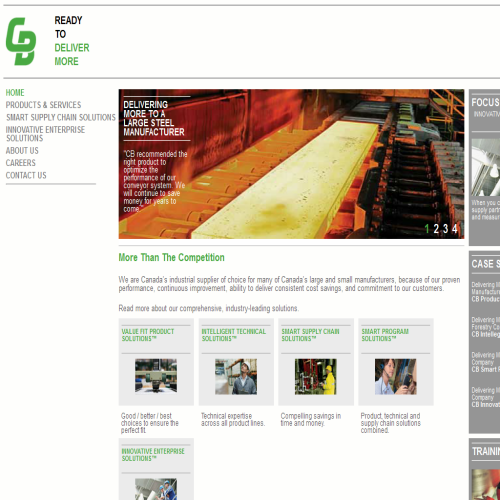Open Products & Services menu item
500x500 pixels.
point(43,105)
